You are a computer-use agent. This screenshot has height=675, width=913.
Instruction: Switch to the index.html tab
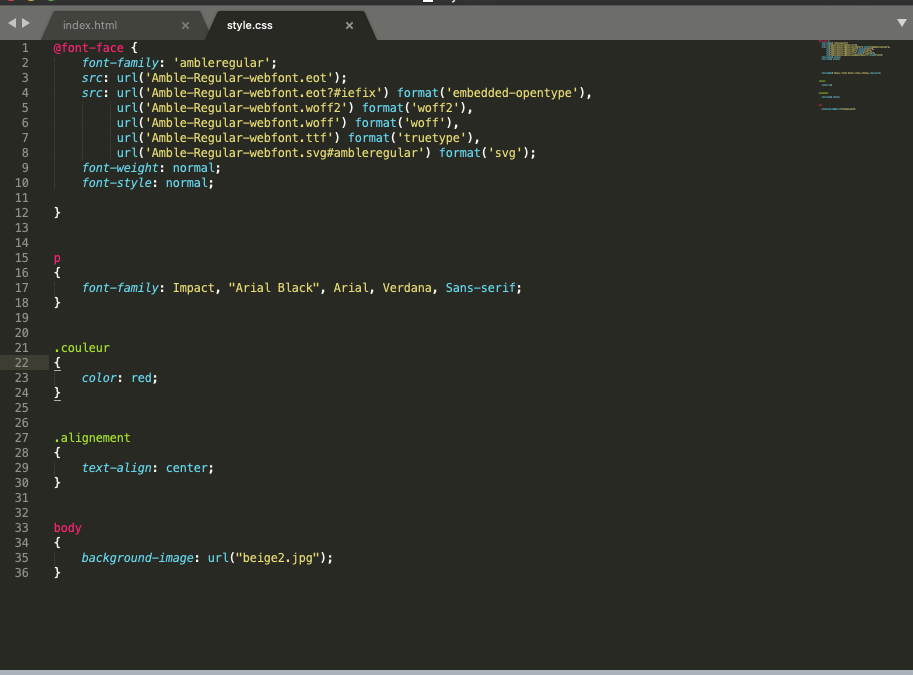click(90, 25)
